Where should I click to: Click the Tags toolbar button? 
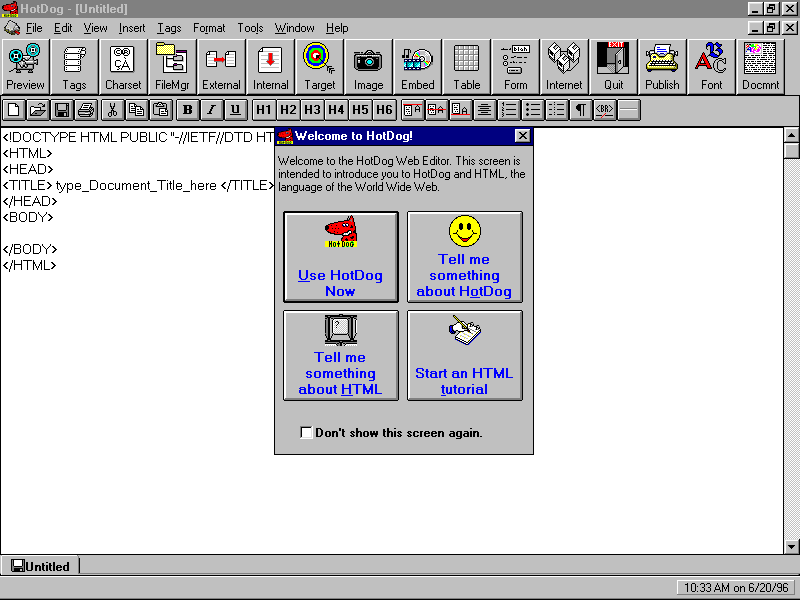click(x=74, y=67)
